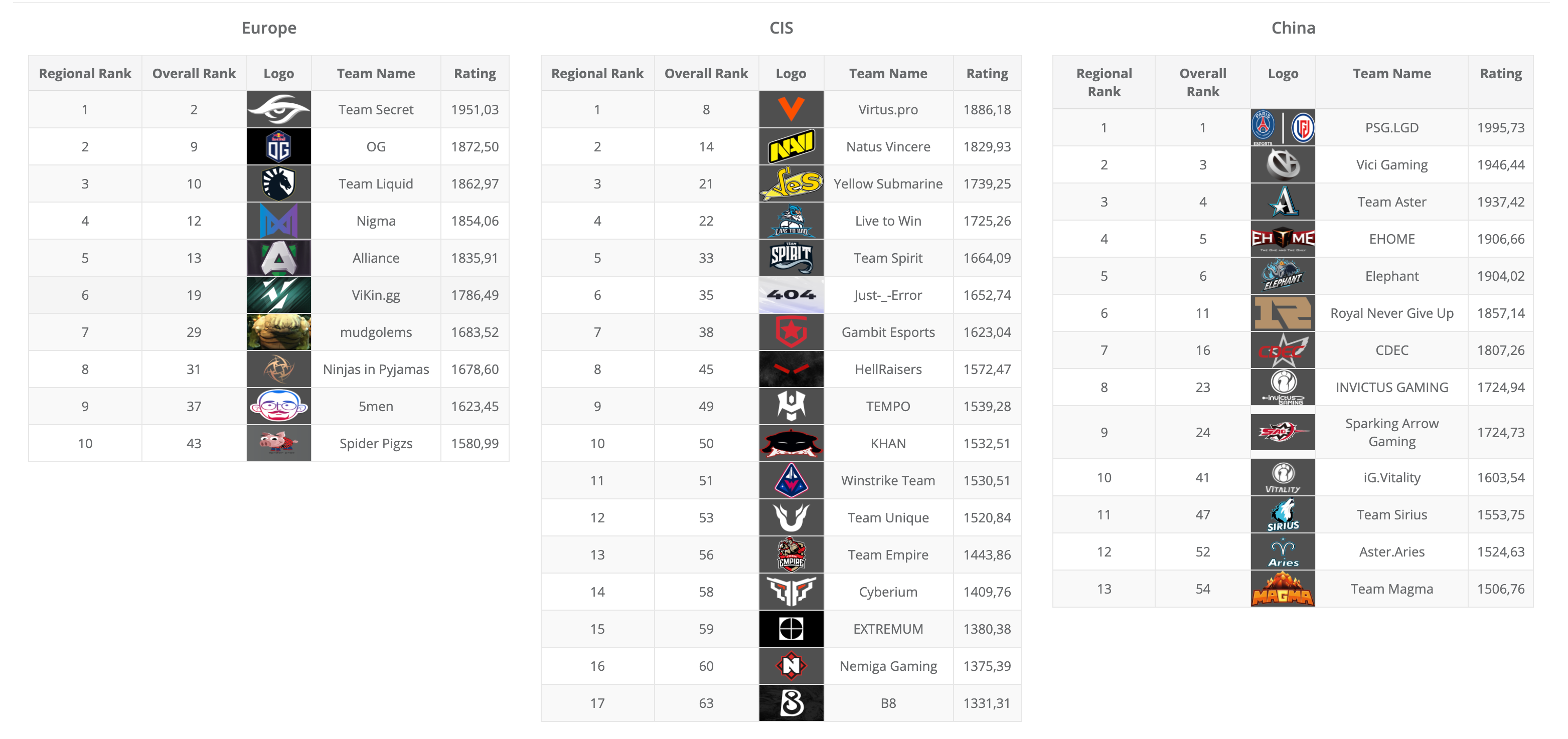Click the Team Liquid logo
1568x739 pixels.
click(279, 183)
